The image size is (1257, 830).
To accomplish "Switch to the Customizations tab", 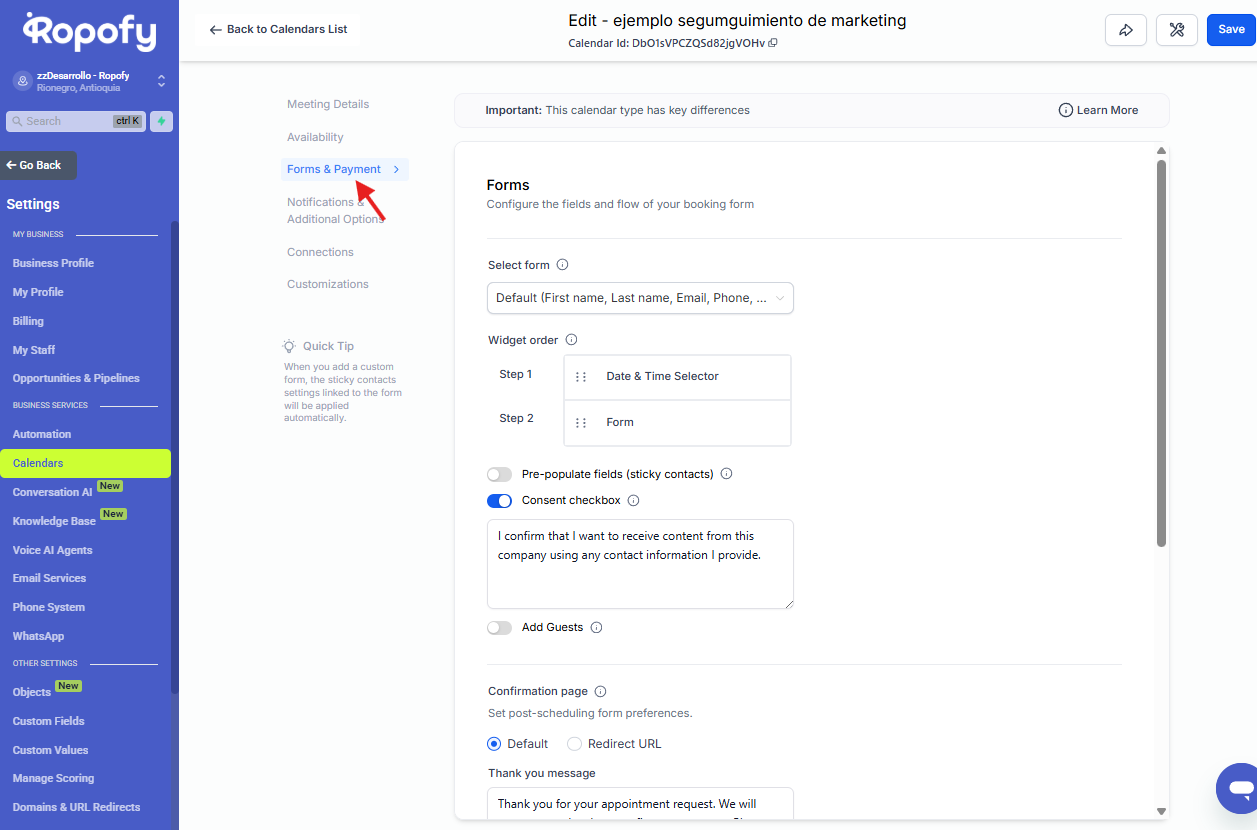I will coord(327,284).
